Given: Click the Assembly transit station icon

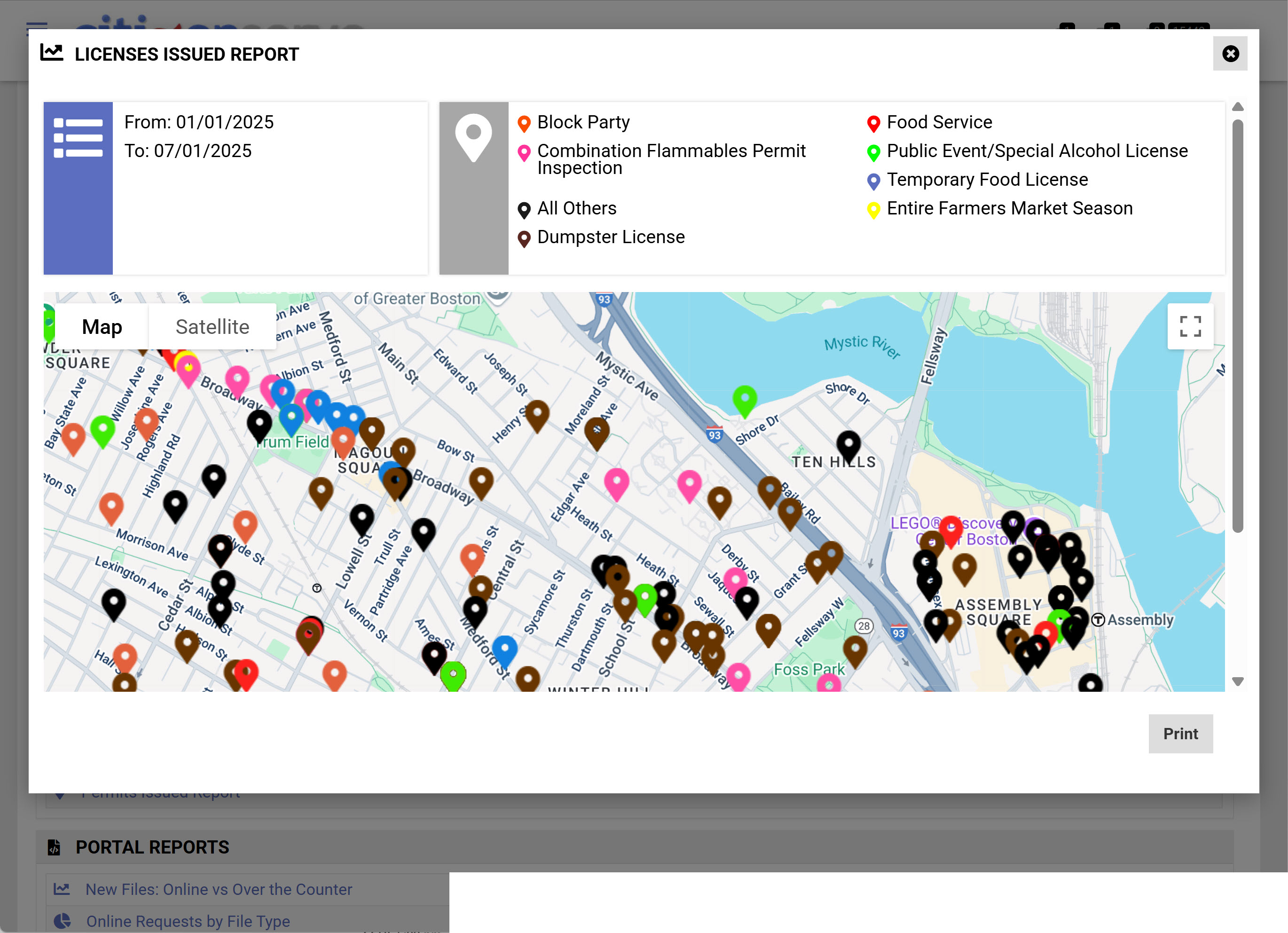Looking at the screenshot, I should pyautogui.click(x=1098, y=620).
